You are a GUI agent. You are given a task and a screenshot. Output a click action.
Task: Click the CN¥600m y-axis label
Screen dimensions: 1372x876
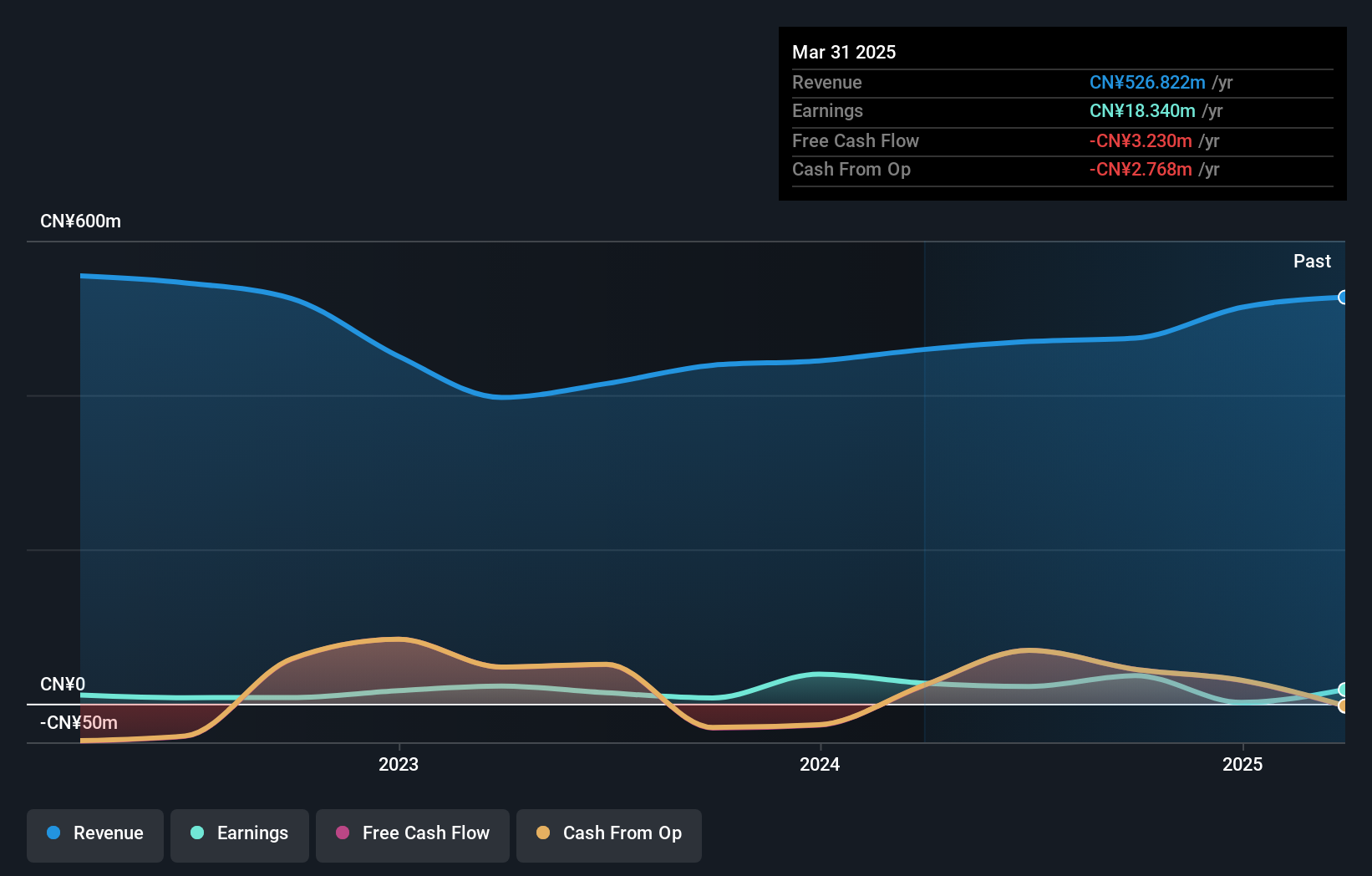(80, 221)
